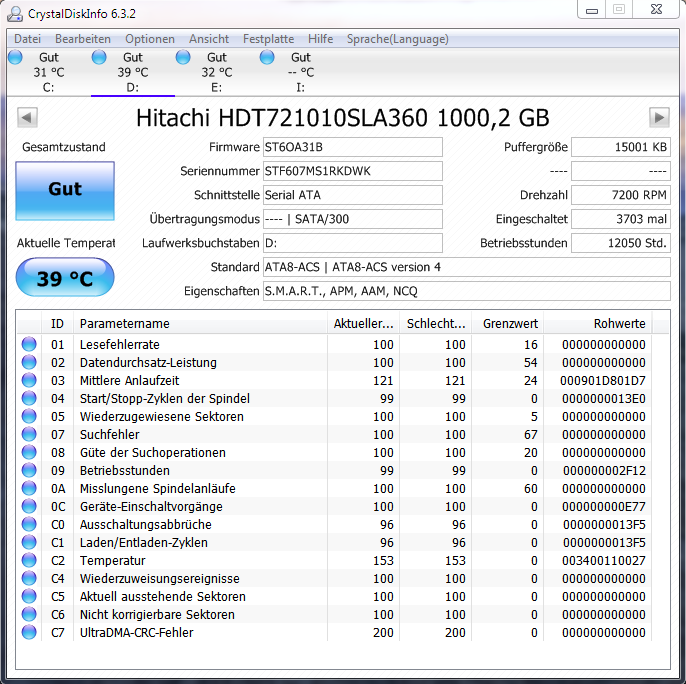The width and height of the screenshot is (686, 684).
Task: Select the UltraDMA-CRC-Fehler parameter name
Action: 136,632
